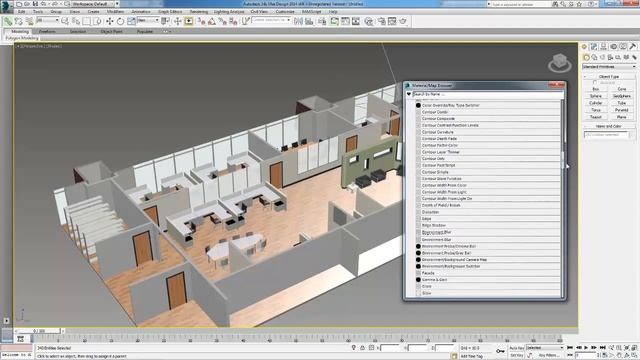This screenshot has width=640, height=360.
Task: Click the time slider handle
Action: pos(40,331)
